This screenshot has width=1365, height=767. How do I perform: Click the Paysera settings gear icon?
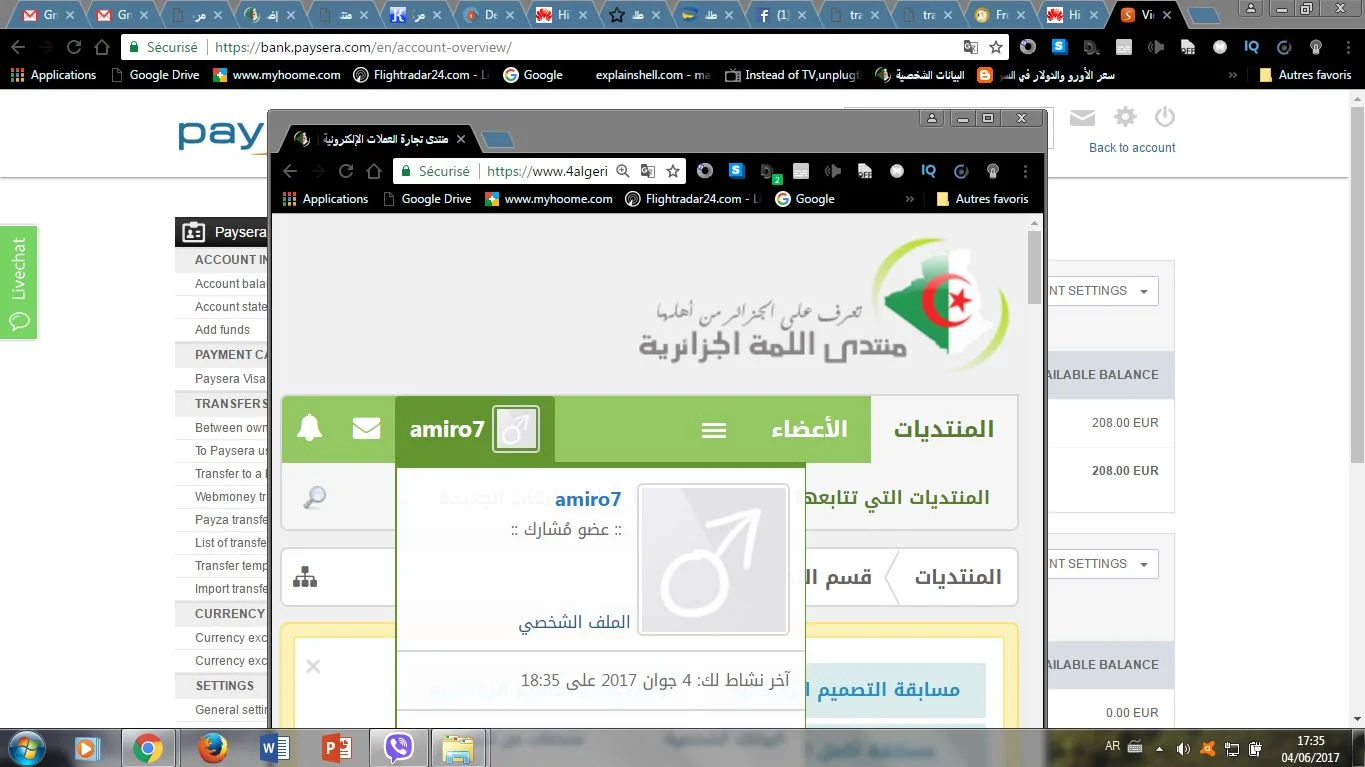(1125, 118)
